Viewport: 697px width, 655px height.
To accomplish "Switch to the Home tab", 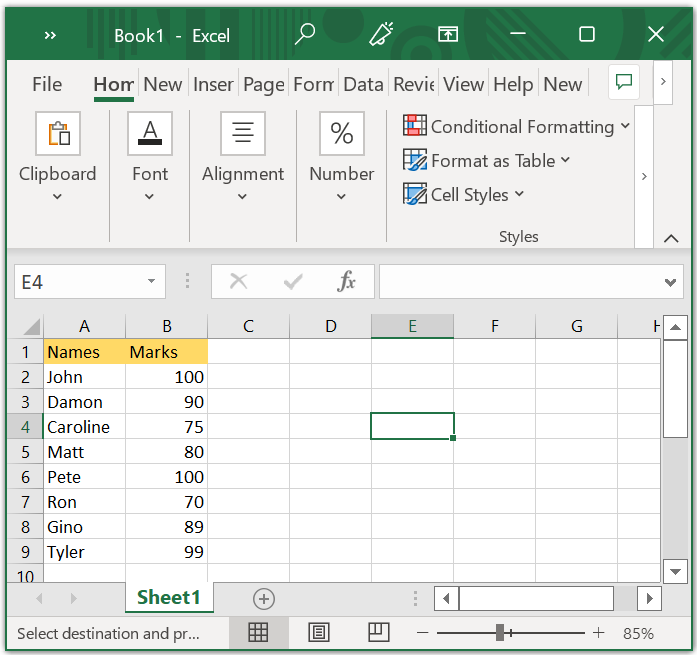I will point(114,84).
